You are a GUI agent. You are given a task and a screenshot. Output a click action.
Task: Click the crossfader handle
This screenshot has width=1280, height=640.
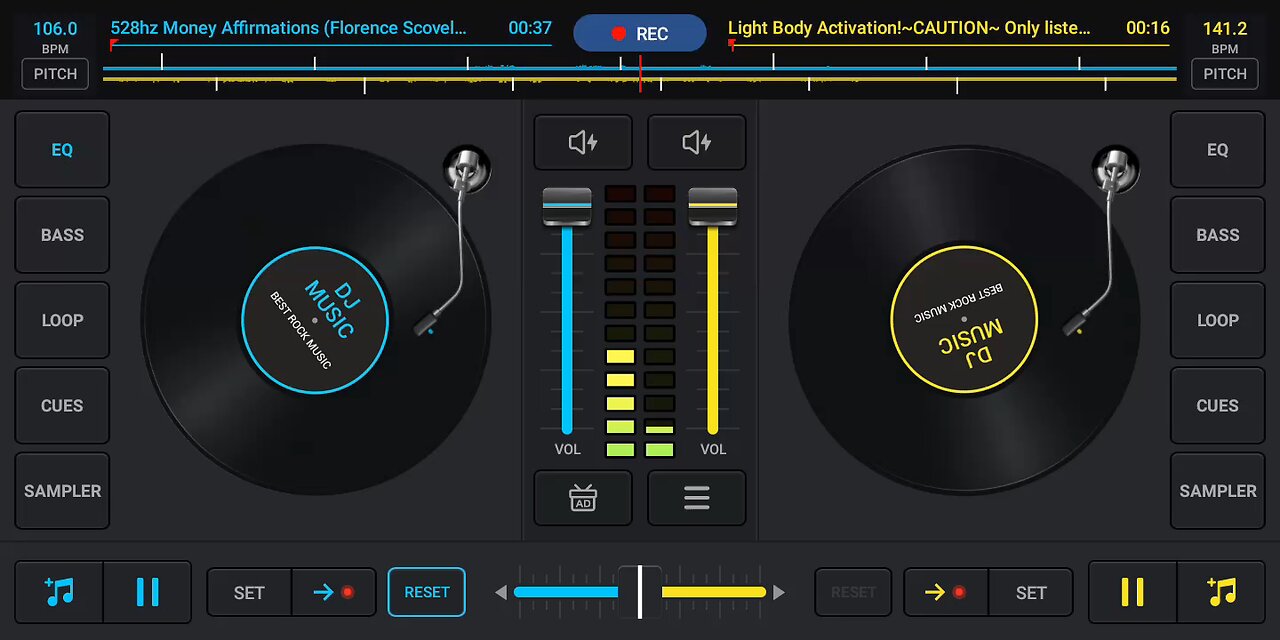(640, 592)
